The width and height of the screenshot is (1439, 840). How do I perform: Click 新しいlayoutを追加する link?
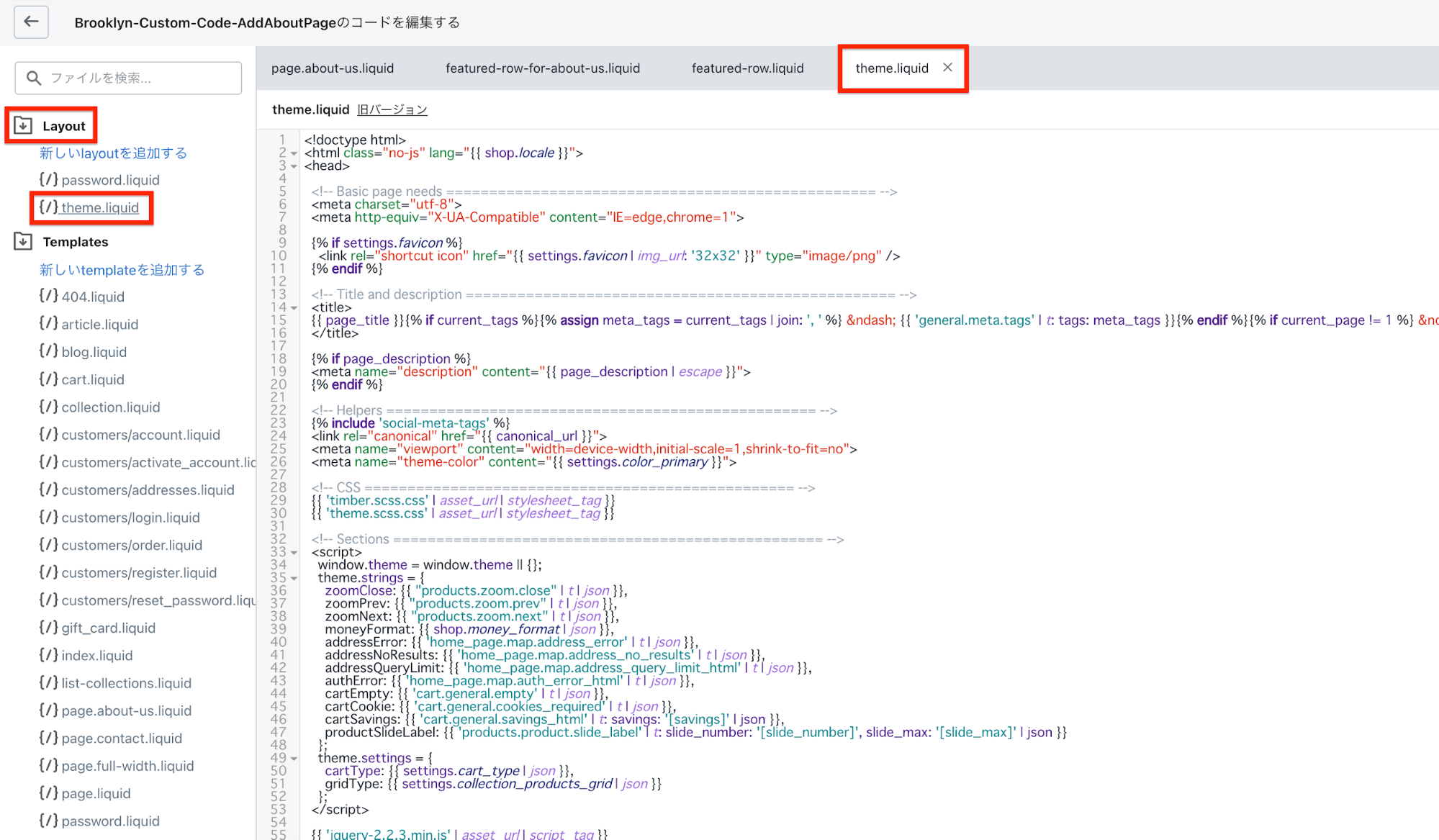pyautogui.click(x=113, y=153)
